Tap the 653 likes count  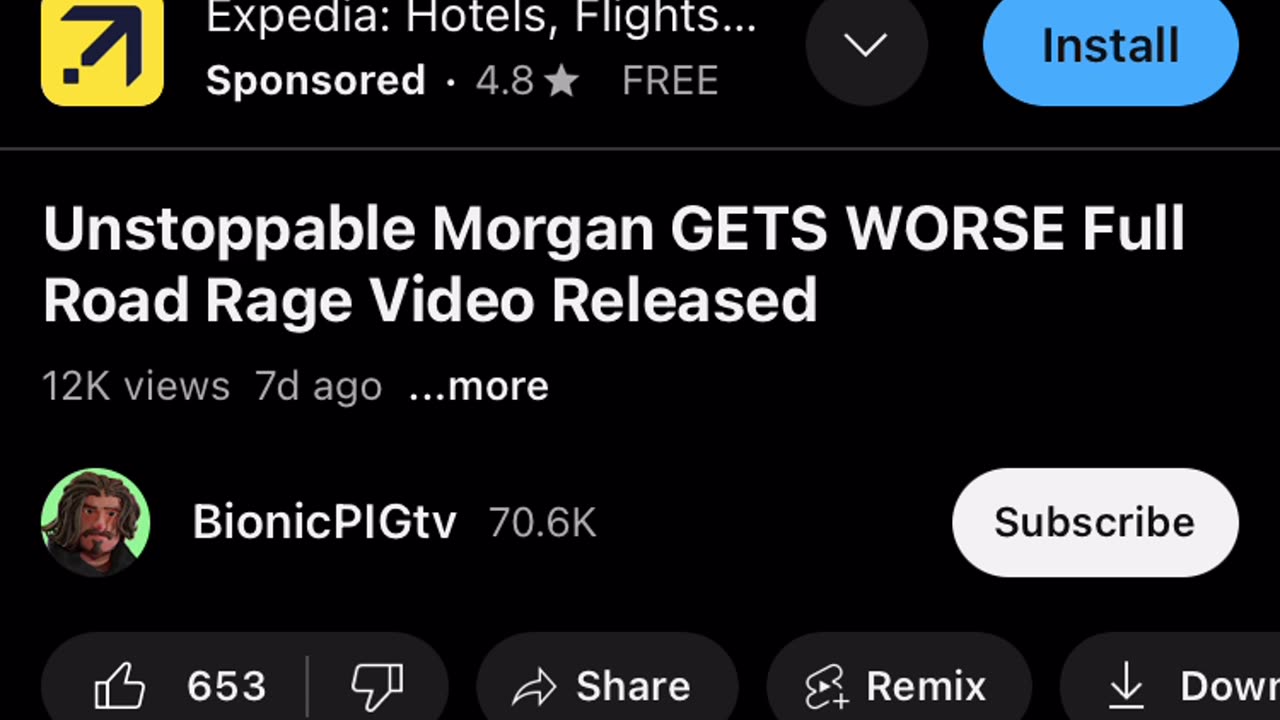(227, 687)
